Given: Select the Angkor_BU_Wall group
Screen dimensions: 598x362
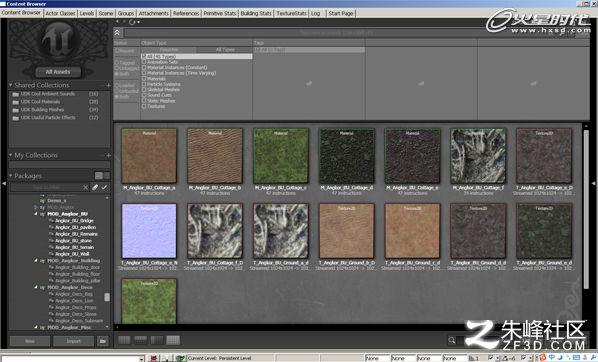Looking at the screenshot, I should [72, 254].
